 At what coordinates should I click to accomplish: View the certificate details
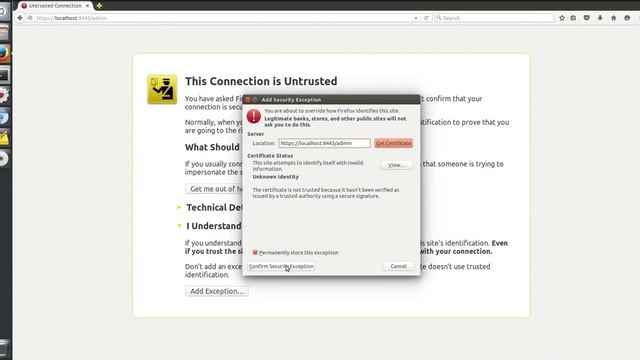coord(396,165)
